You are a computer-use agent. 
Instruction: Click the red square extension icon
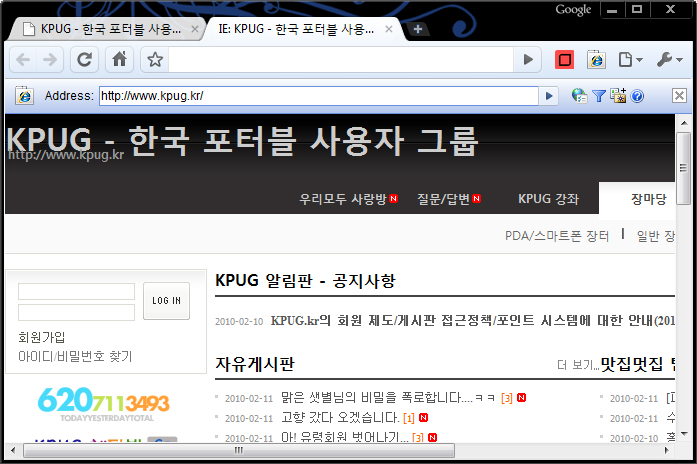point(565,60)
